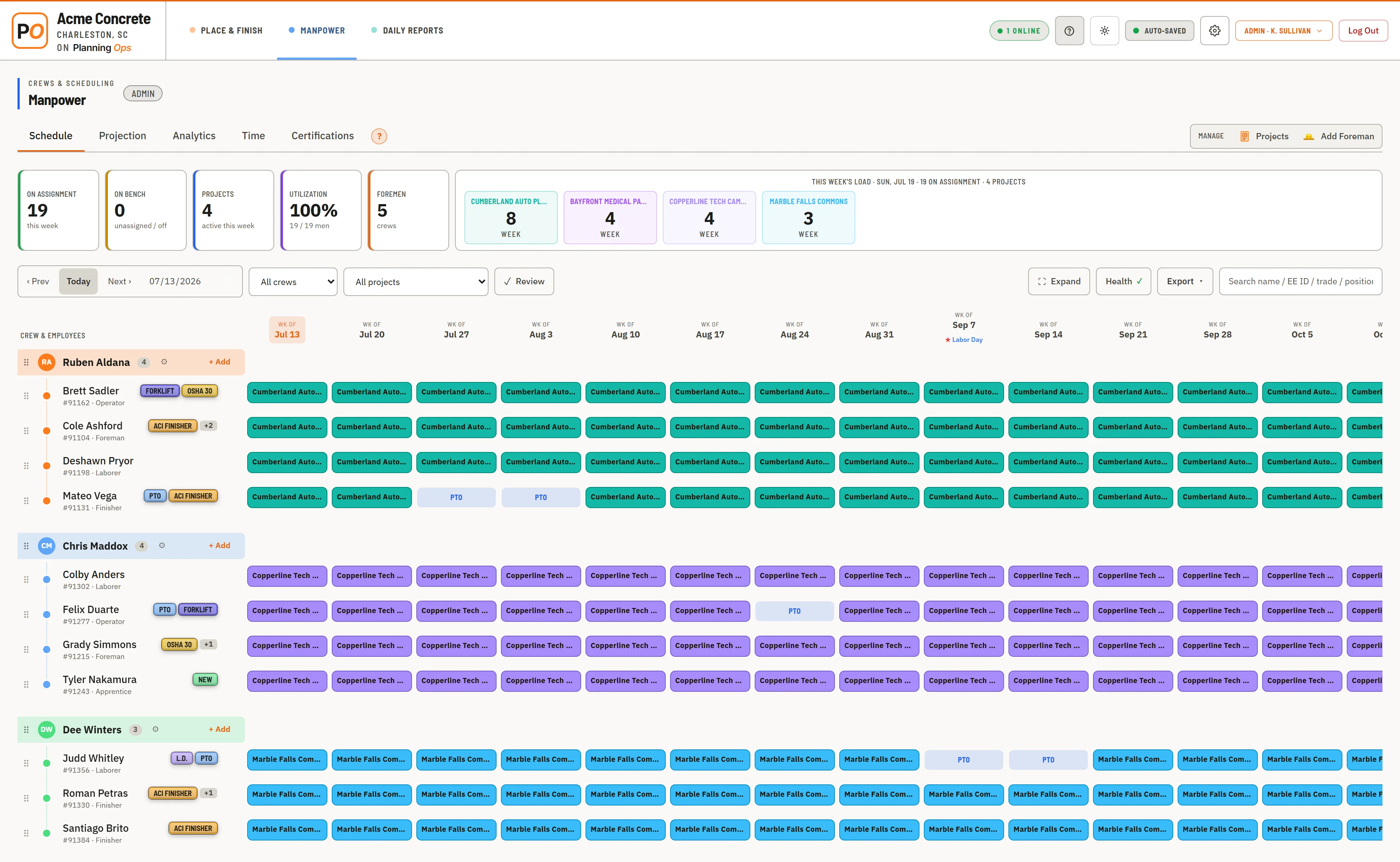Click the FORKLIFT badge on Brett Sadler
1400x862 pixels.
(160, 391)
